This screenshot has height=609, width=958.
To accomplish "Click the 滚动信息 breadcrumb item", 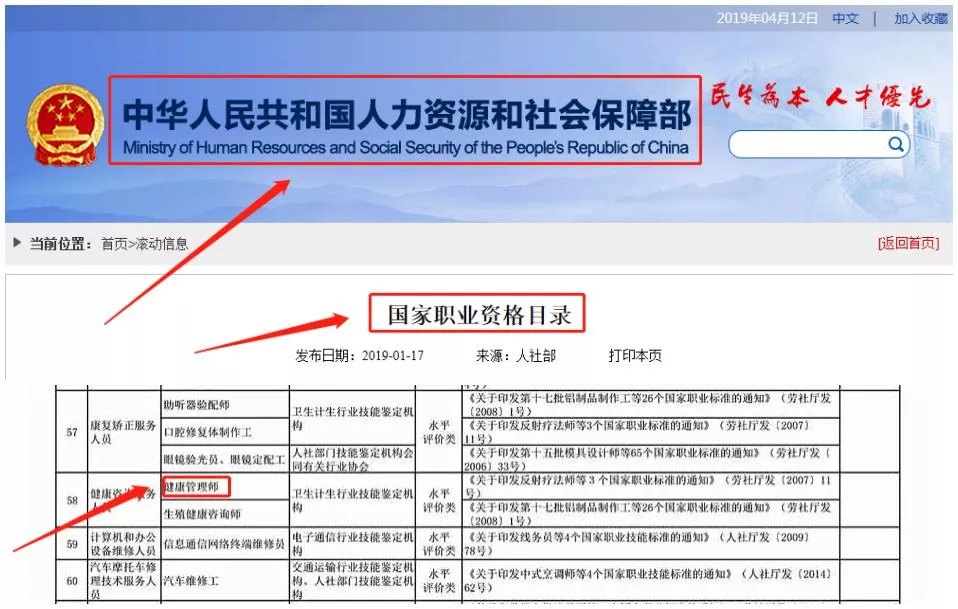I will [161, 243].
